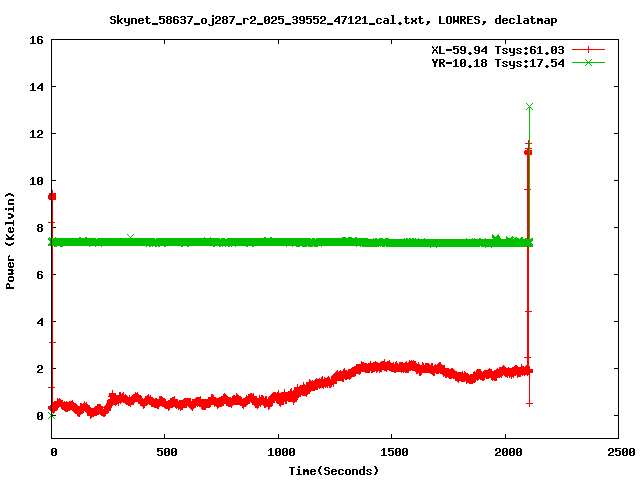
Task: Click the y-axis tick label 4
Action: tap(40, 322)
